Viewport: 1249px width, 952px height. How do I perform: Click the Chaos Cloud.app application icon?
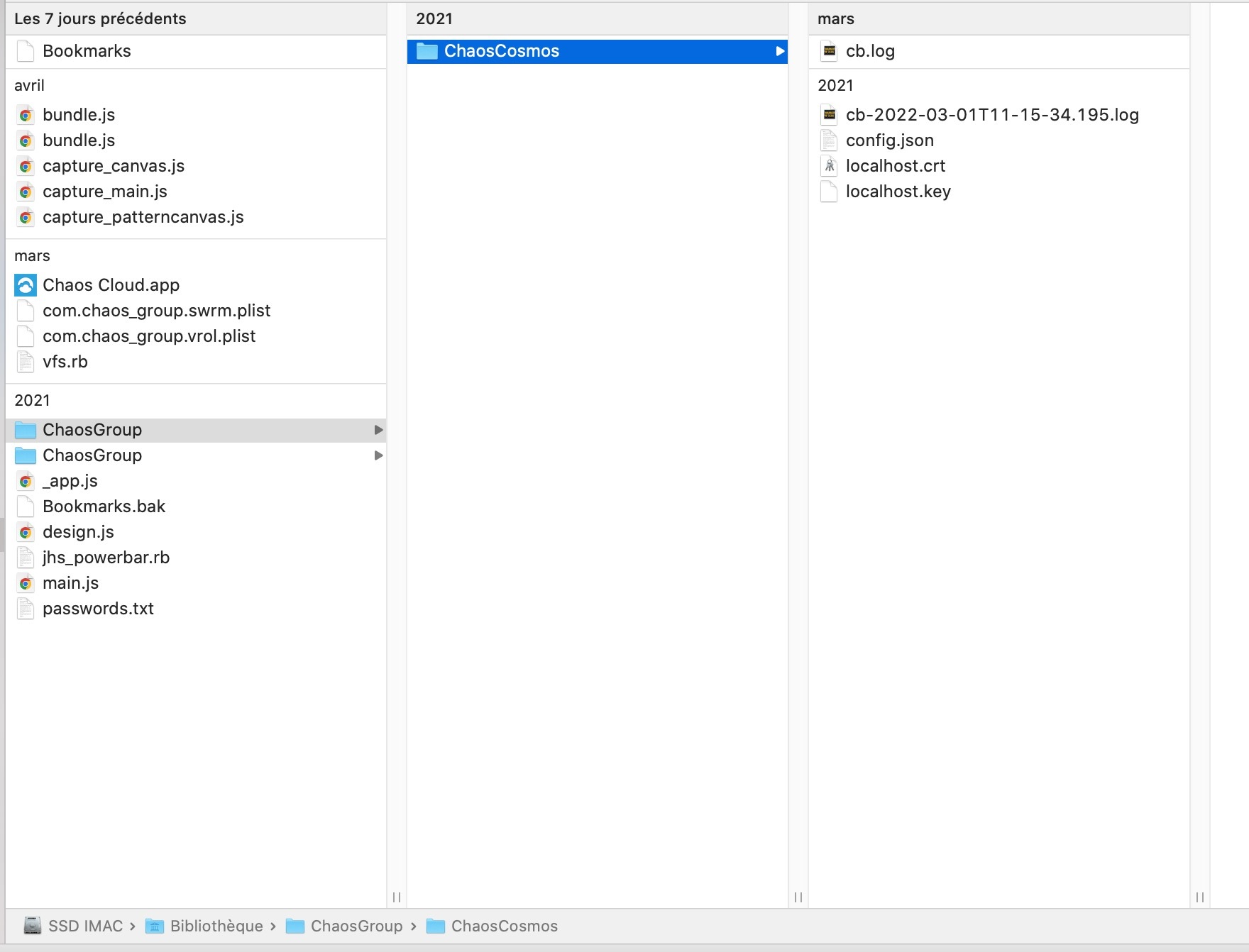pyautogui.click(x=26, y=285)
